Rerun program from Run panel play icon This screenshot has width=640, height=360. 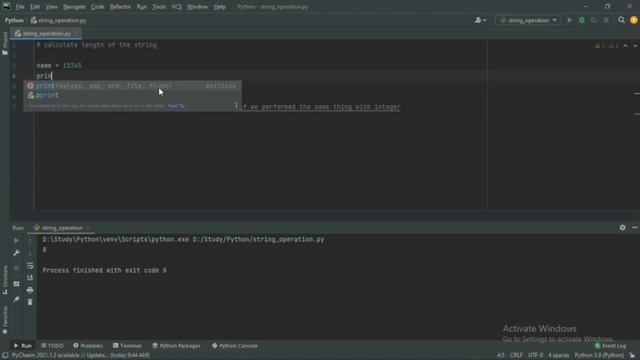(16, 241)
